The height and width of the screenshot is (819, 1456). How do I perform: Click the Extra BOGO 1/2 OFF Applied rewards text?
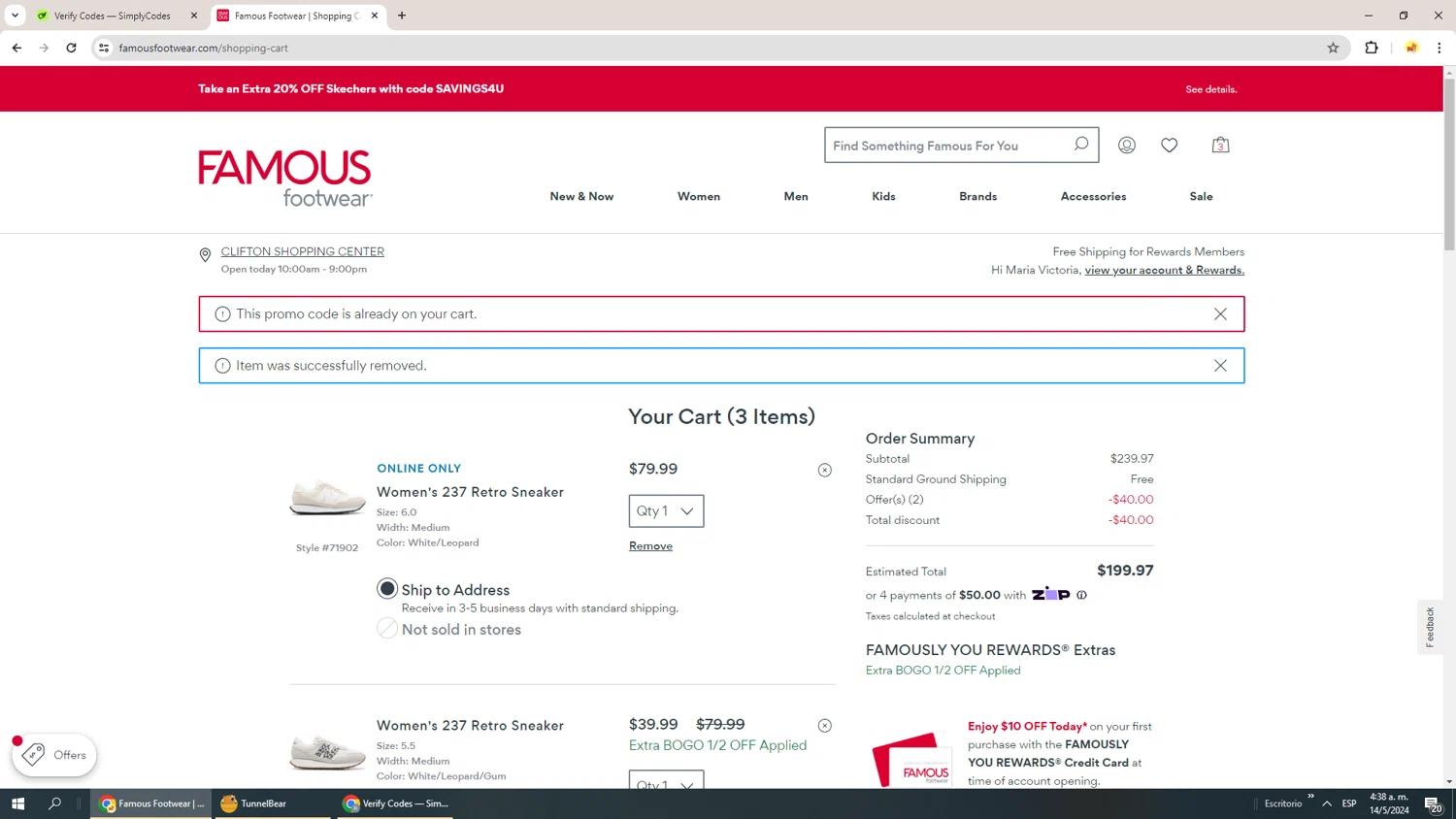click(943, 671)
